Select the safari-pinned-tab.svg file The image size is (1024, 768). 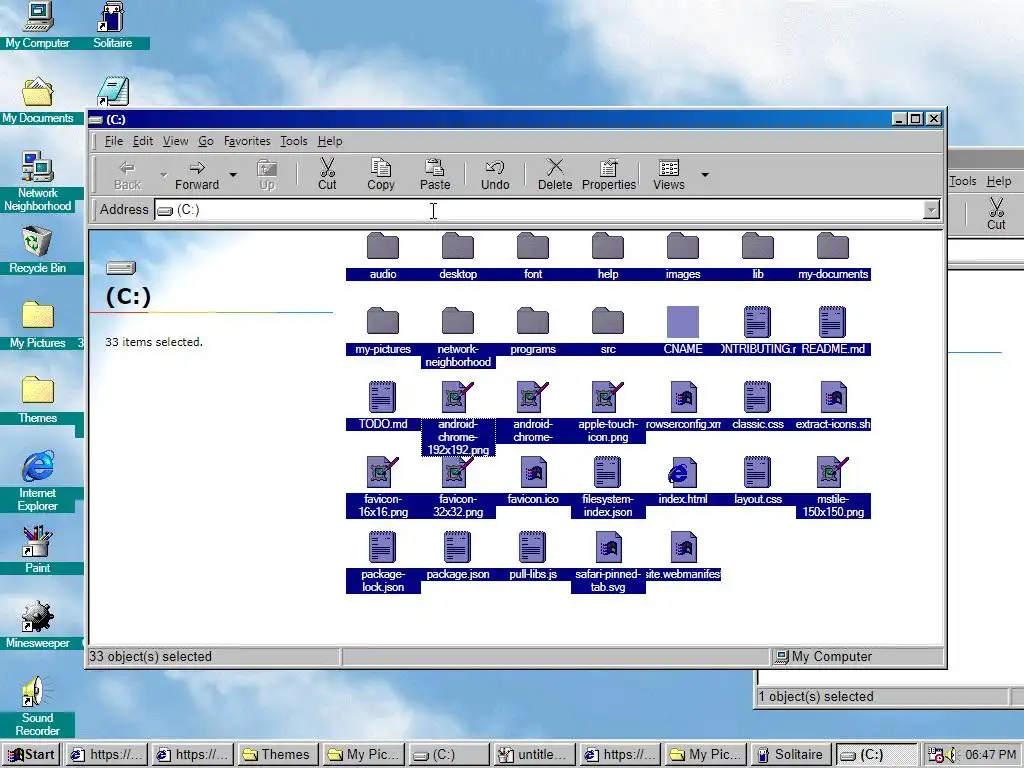point(608,562)
